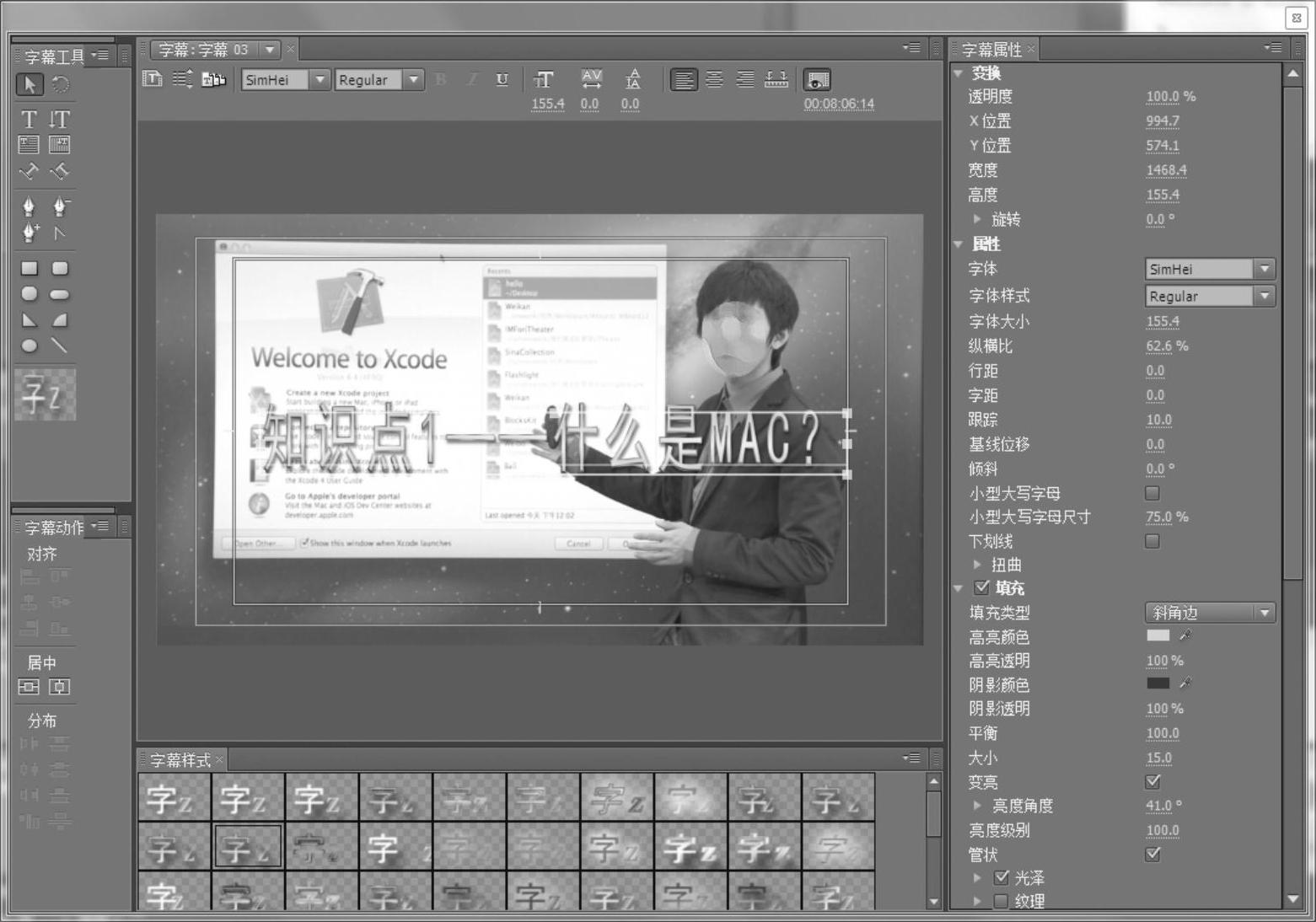The width and height of the screenshot is (1316, 922).
Task: Select the Ellipse tool
Action: (x=30, y=346)
